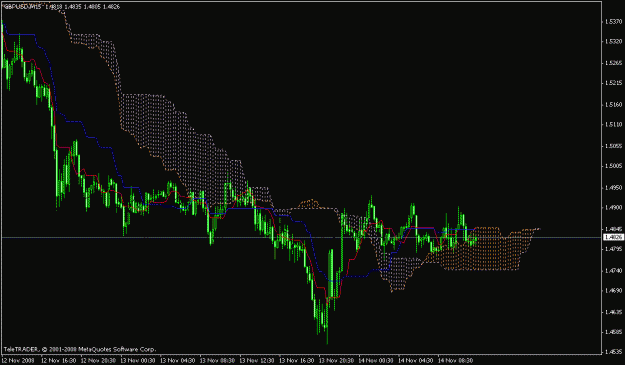Click the 1.4845 price scale label
Image resolution: width=625 pixels, height=365 pixels.
pyautogui.click(x=613, y=229)
